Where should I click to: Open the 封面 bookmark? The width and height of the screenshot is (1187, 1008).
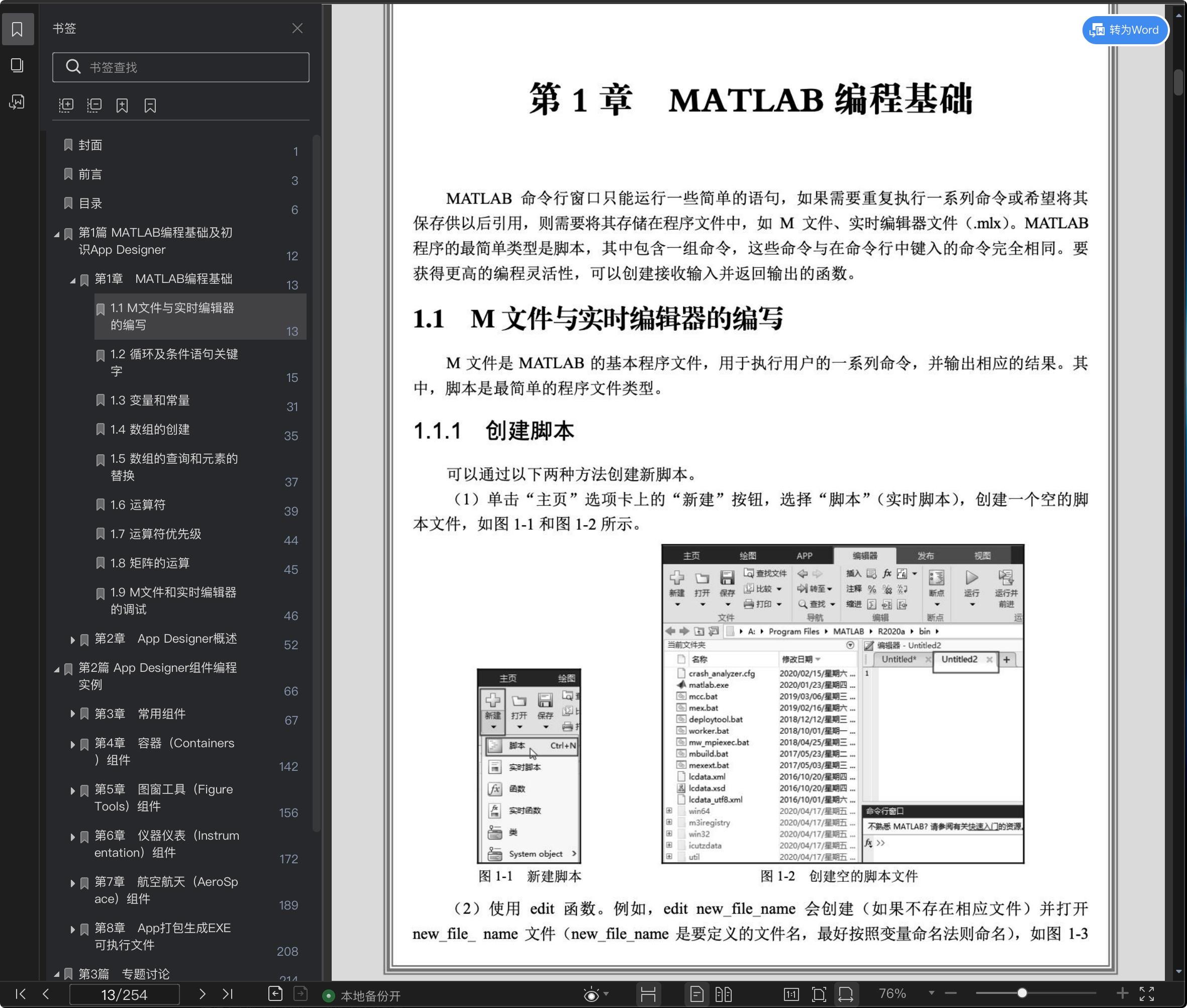90,145
